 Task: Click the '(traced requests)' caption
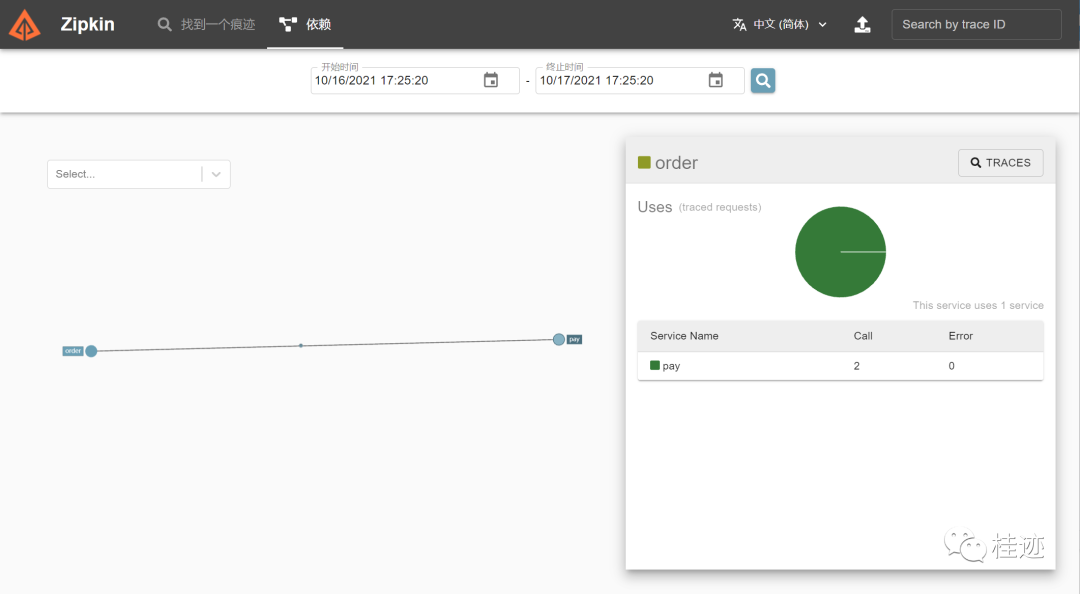pyautogui.click(x=720, y=207)
